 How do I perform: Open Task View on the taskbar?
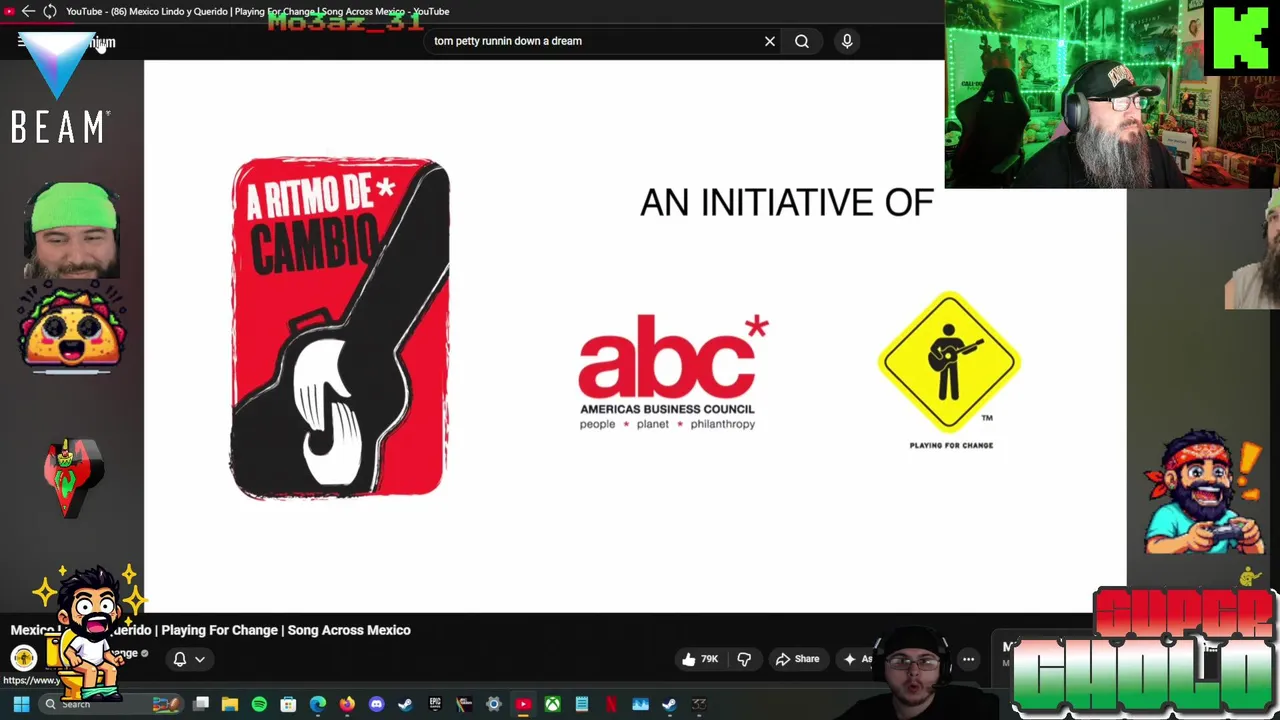pyautogui.click(x=201, y=704)
